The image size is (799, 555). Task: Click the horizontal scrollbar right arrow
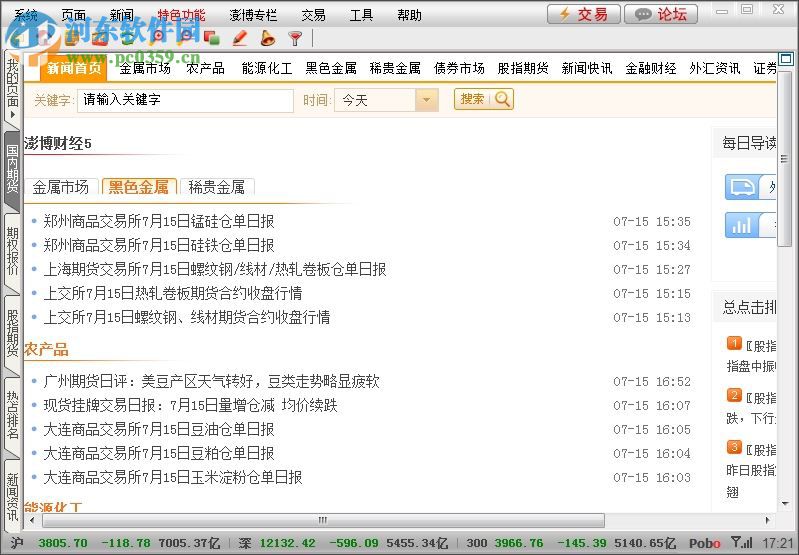pyautogui.click(x=767, y=520)
